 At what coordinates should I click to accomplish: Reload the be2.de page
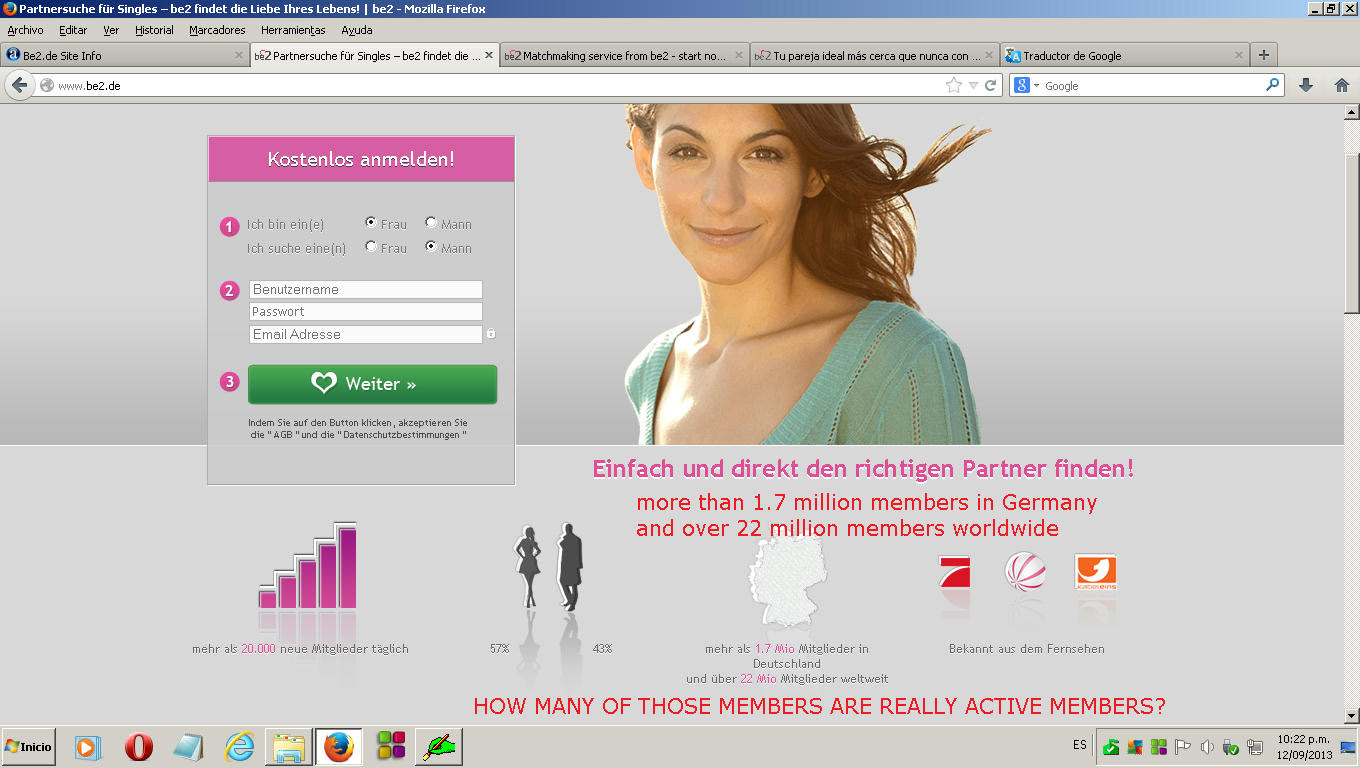tap(991, 86)
